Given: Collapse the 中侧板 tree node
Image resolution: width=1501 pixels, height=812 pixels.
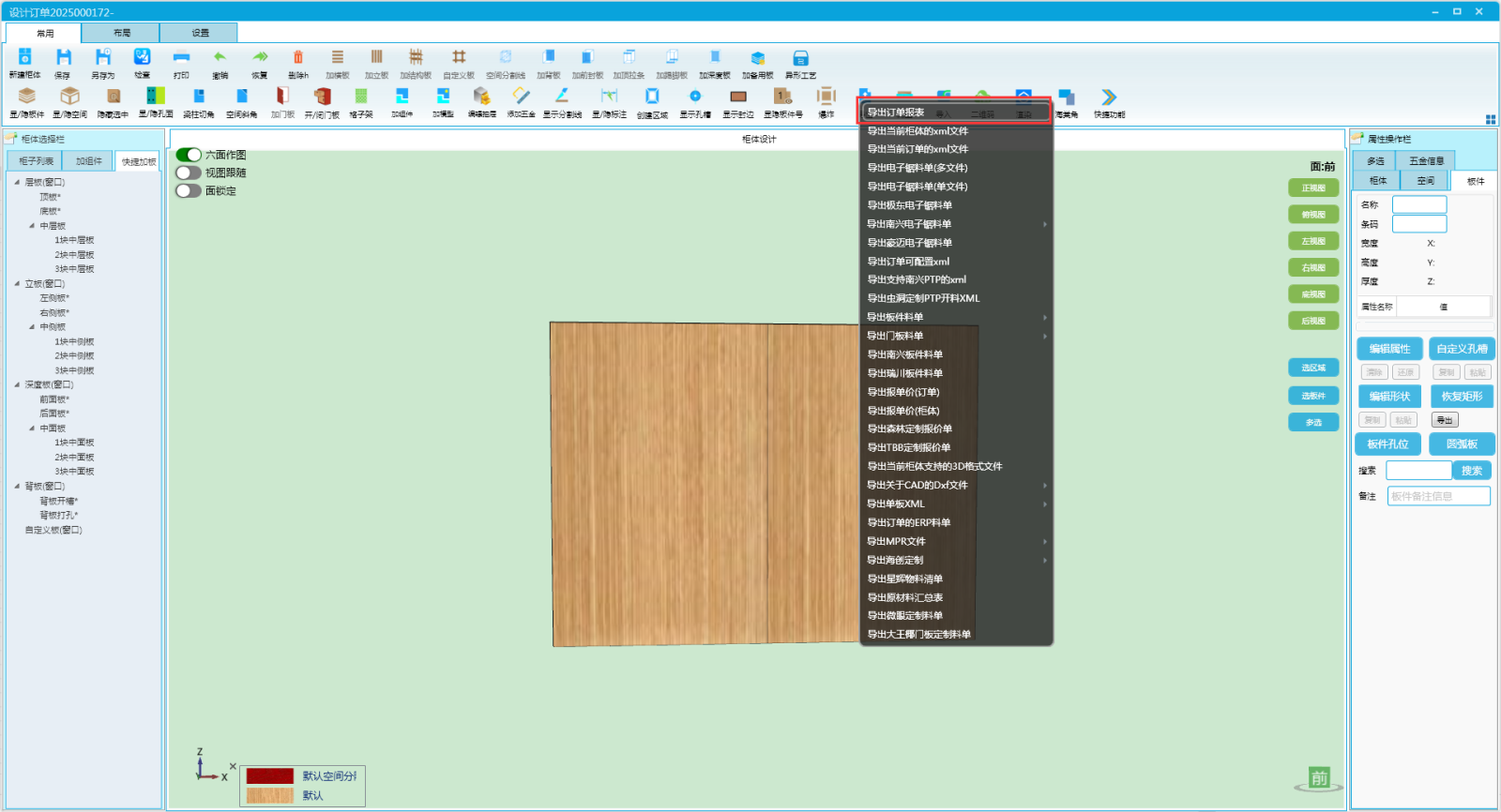Looking at the screenshot, I should point(32,327).
